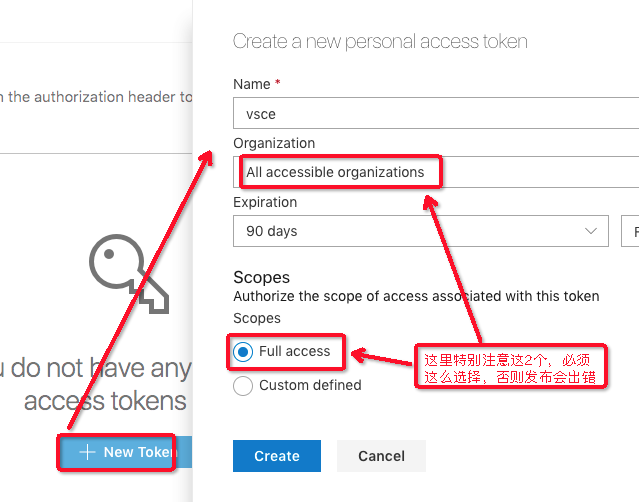Open the Organization dropdown
The width and height of the screenshot is (639, 502).
point(436,172)
